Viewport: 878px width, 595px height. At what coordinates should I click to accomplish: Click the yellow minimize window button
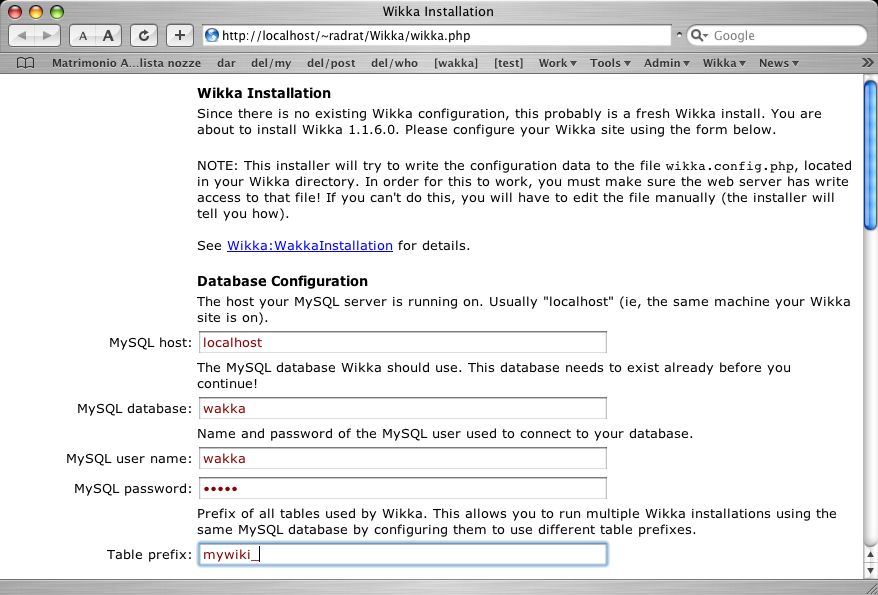click(36, 11)
